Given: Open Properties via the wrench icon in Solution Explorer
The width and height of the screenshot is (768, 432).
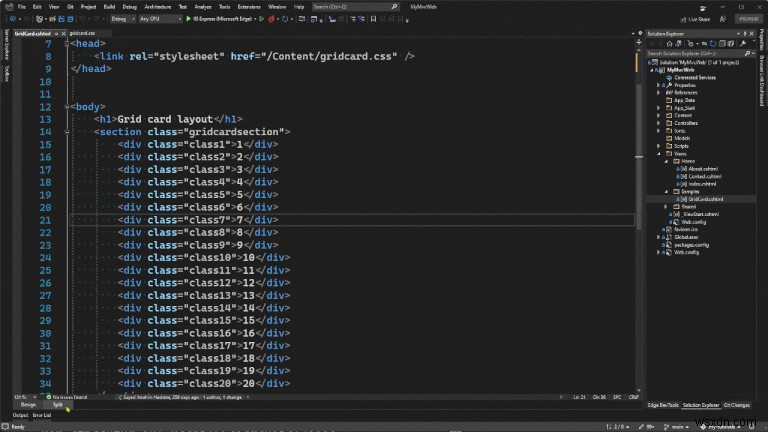Looking at the screenshot, I should point(743,44).
